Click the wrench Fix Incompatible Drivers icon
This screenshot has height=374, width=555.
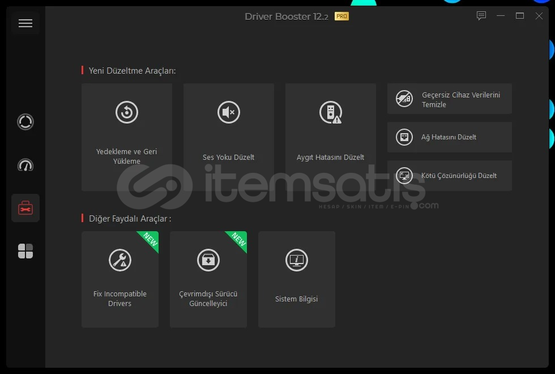coord(120,260)
